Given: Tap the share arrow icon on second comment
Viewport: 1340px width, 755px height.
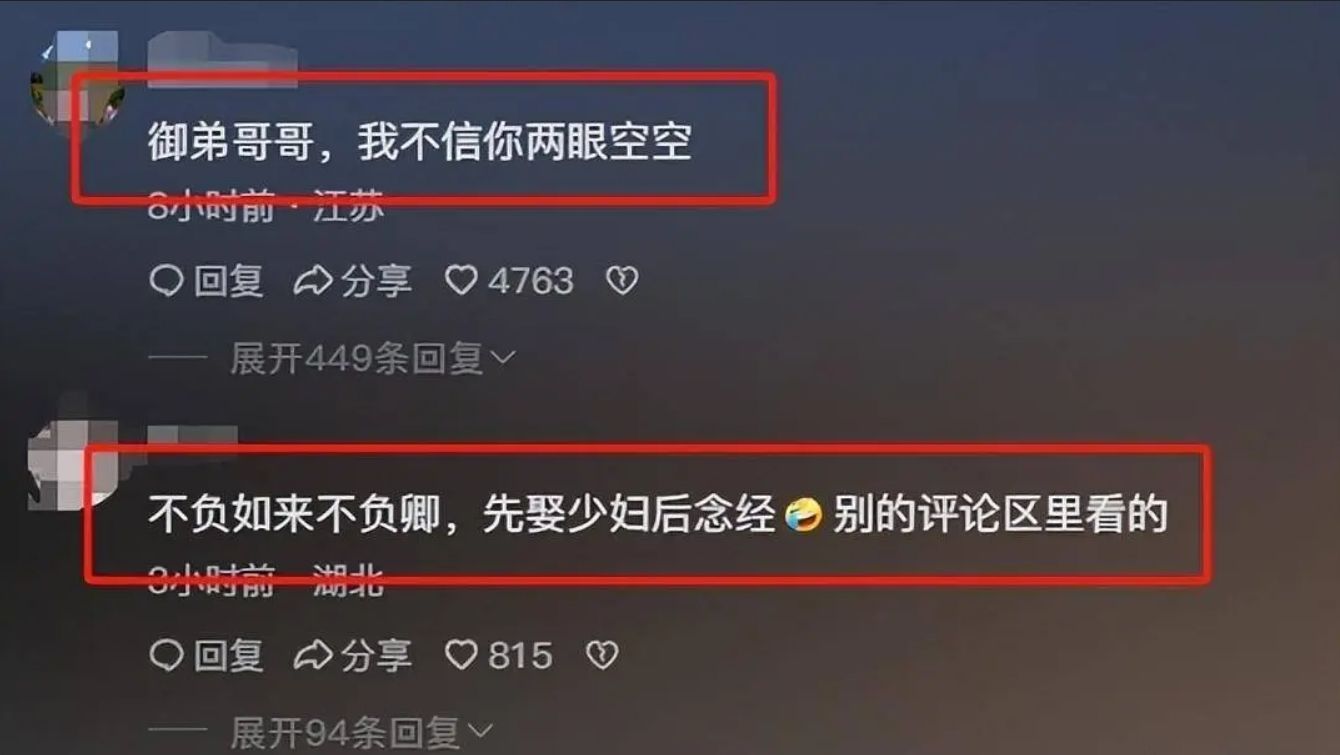Looking at the screenshot, I should 312,656.
